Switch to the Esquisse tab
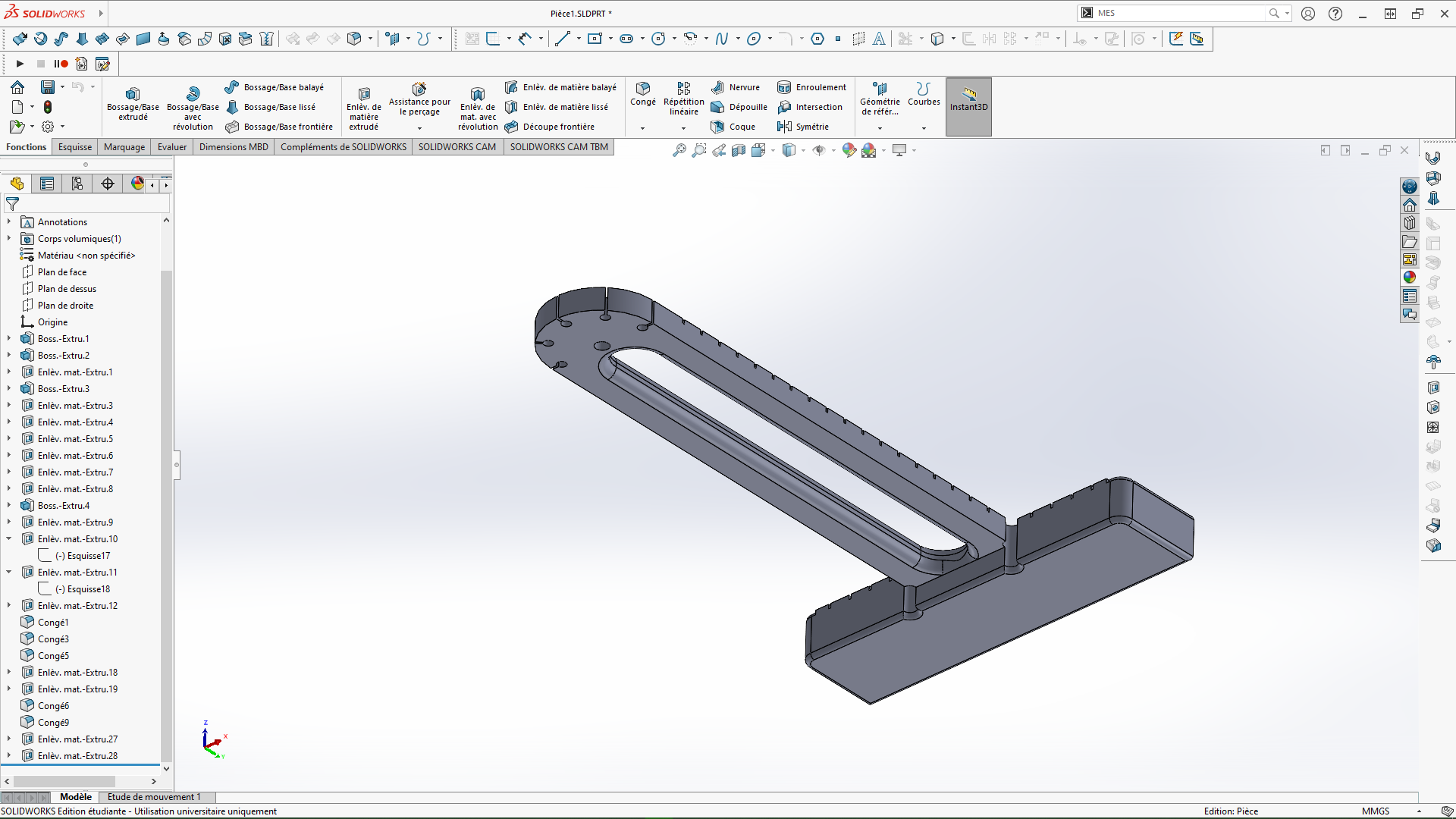The height and width of the screenshot is (819, 1456). click(75, 147)
